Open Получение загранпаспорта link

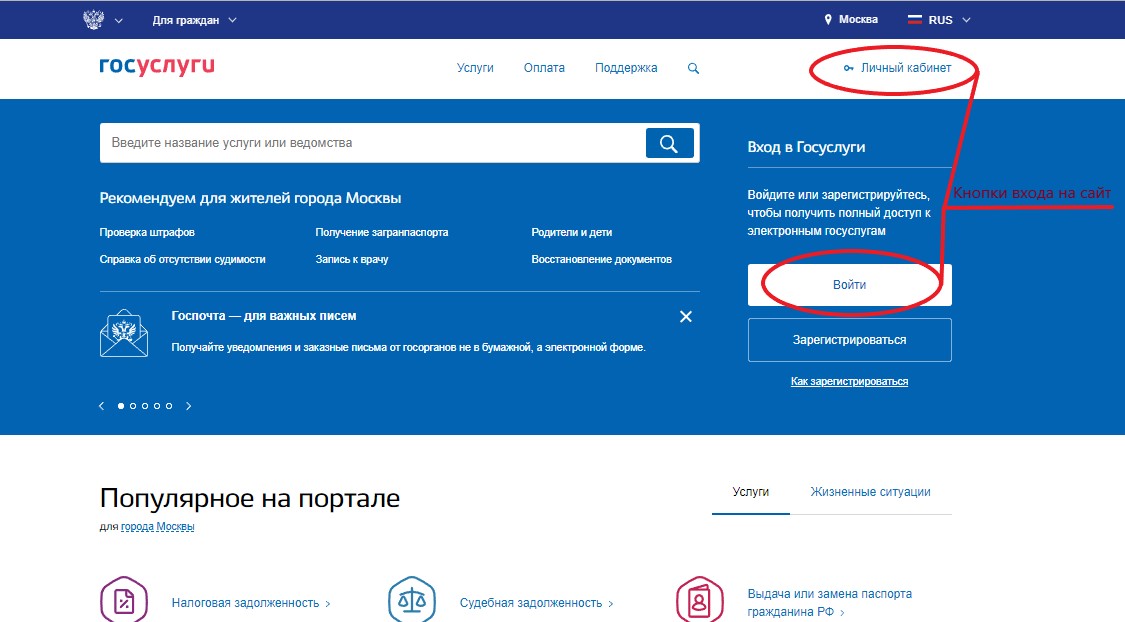point(382,232)
